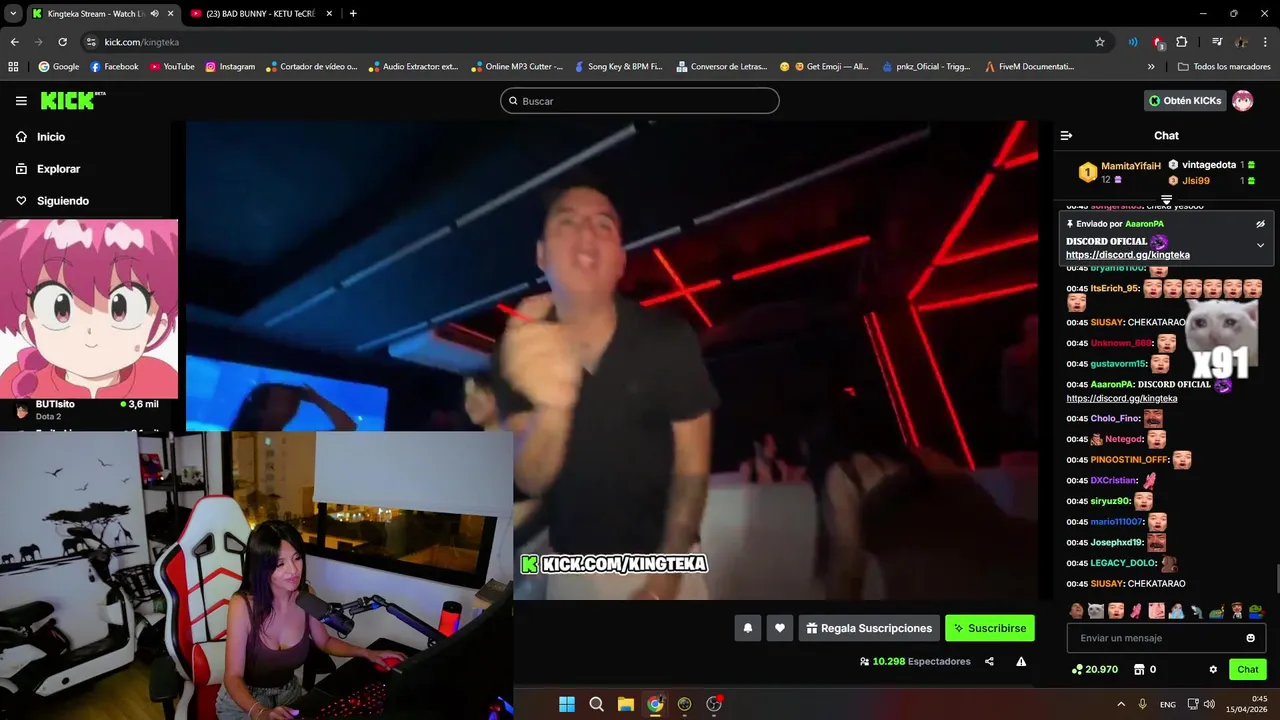
Task: Follow the channel with heart button
Action: click(780, 628)
